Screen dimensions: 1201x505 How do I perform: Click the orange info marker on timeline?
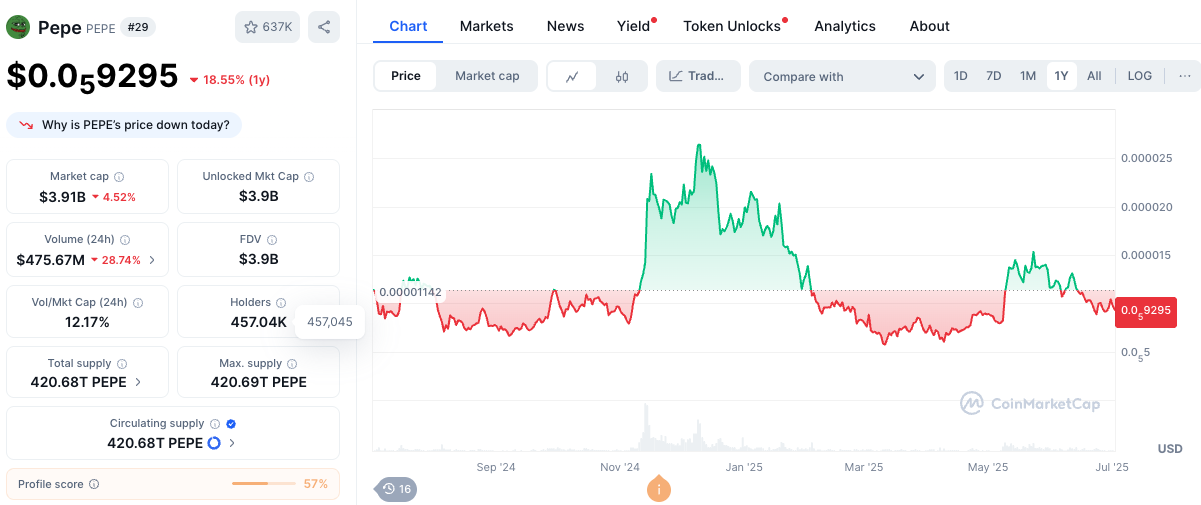coord(658,489)
